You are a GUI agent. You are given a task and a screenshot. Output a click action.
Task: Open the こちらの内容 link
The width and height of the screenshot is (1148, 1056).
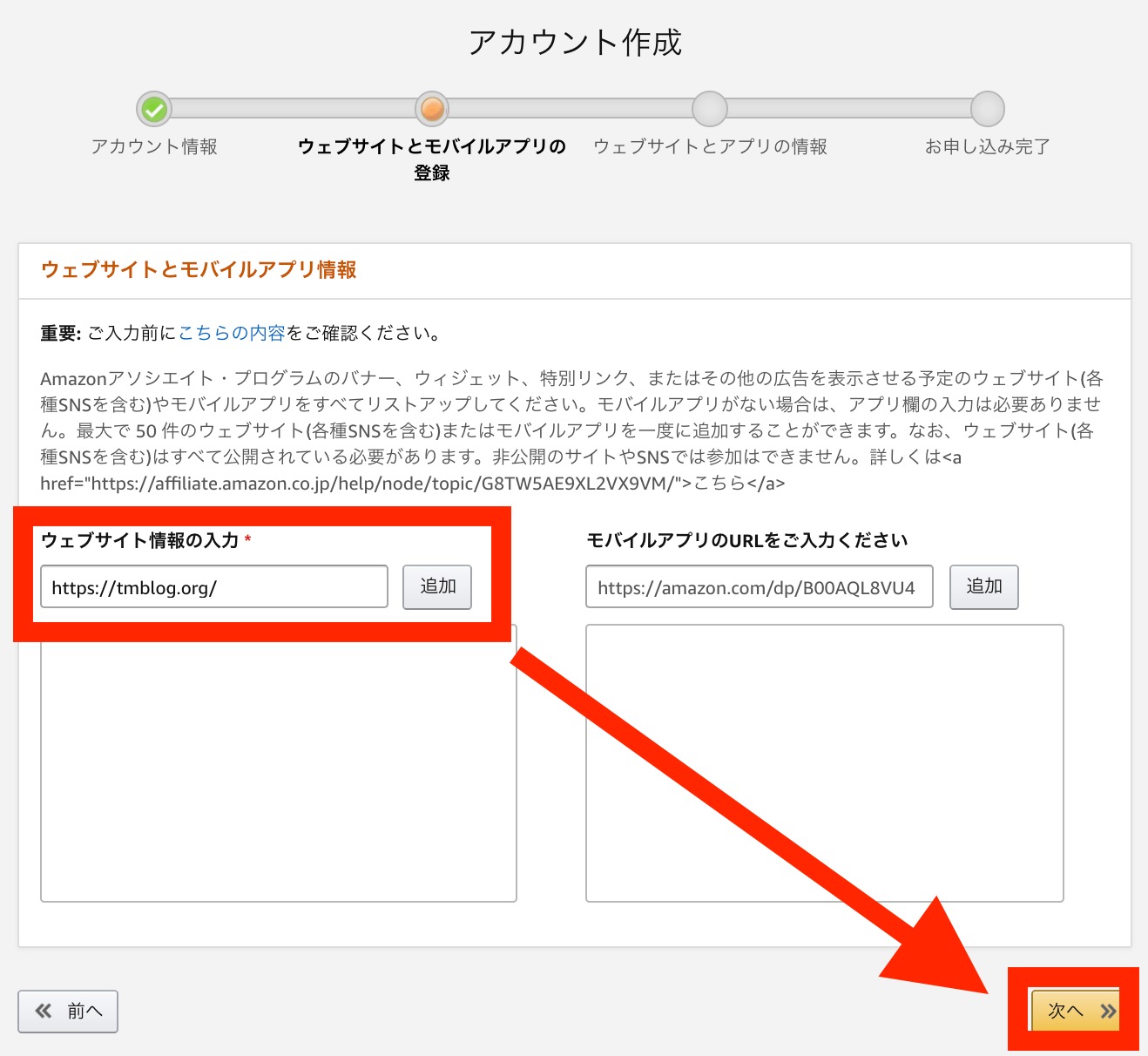point(232,333)
